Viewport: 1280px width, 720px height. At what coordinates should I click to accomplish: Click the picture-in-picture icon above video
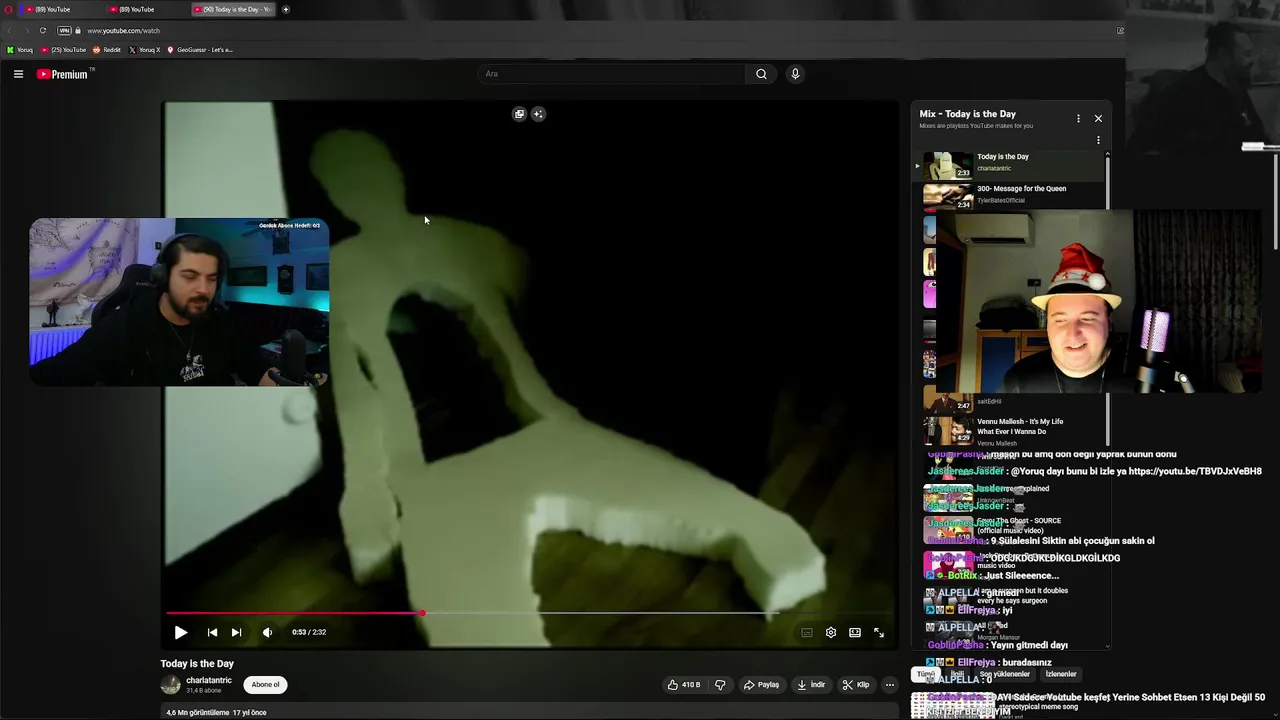[519, 114]
